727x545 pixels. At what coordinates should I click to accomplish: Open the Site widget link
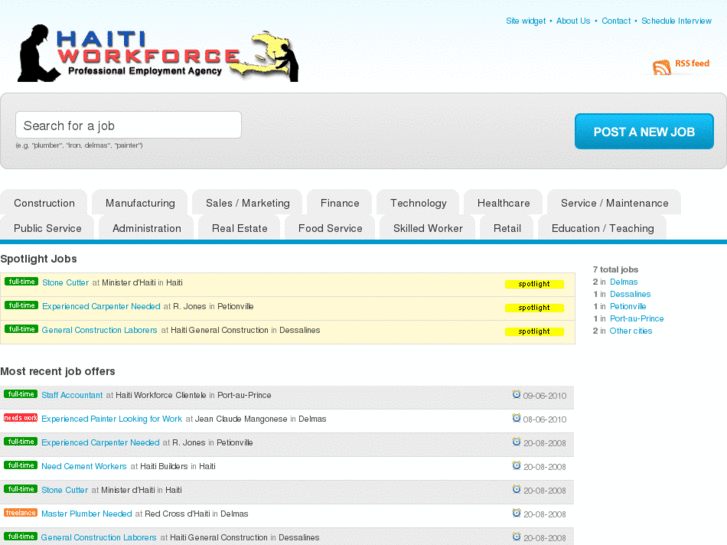tap(526, 21)
